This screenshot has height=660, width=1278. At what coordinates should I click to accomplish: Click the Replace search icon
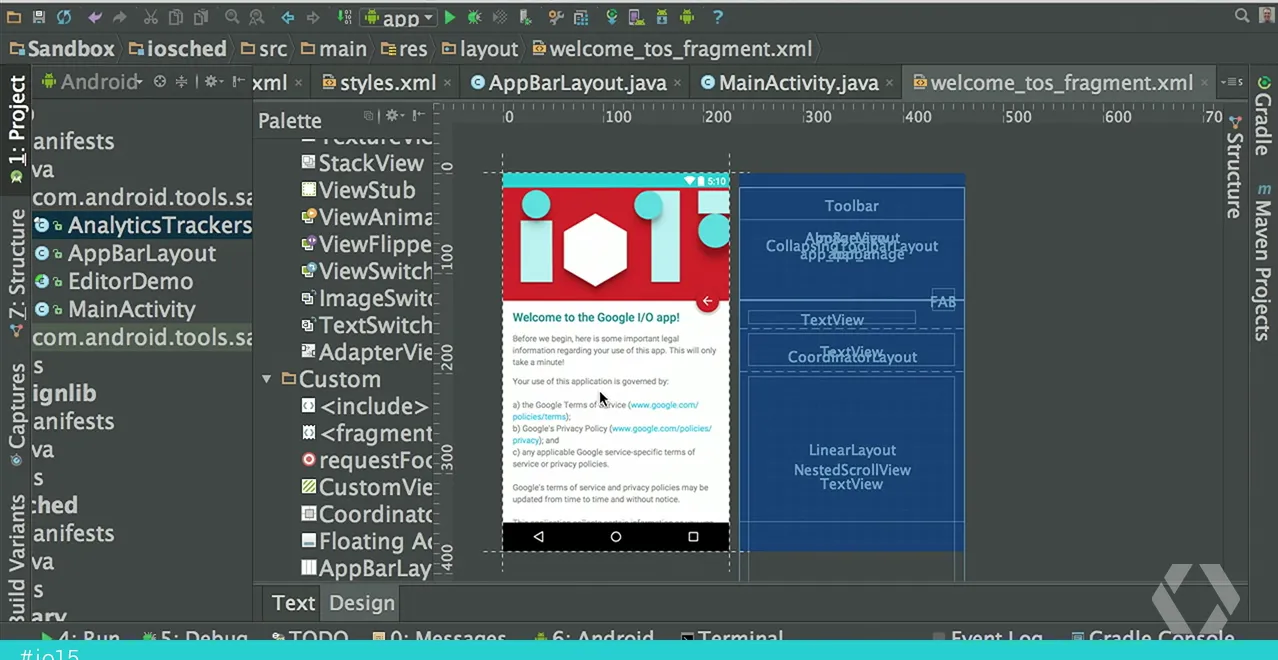click(x=257, y=17)
